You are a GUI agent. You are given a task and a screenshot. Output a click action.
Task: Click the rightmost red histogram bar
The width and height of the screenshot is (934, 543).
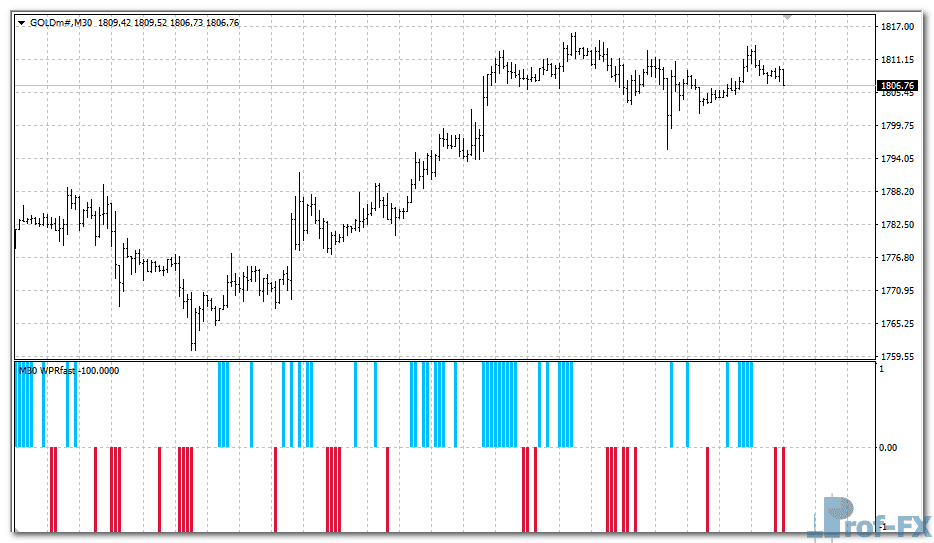(x=783, y=489)
